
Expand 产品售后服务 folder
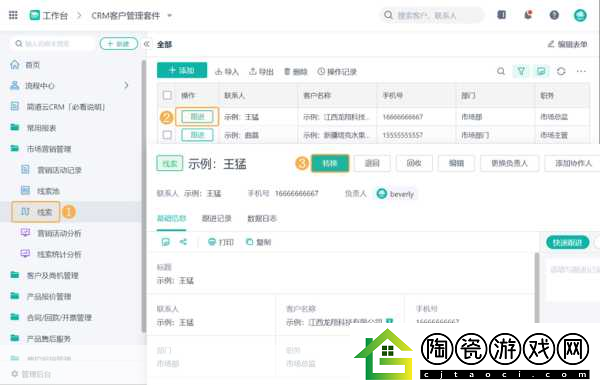click(x=41, y=338)
